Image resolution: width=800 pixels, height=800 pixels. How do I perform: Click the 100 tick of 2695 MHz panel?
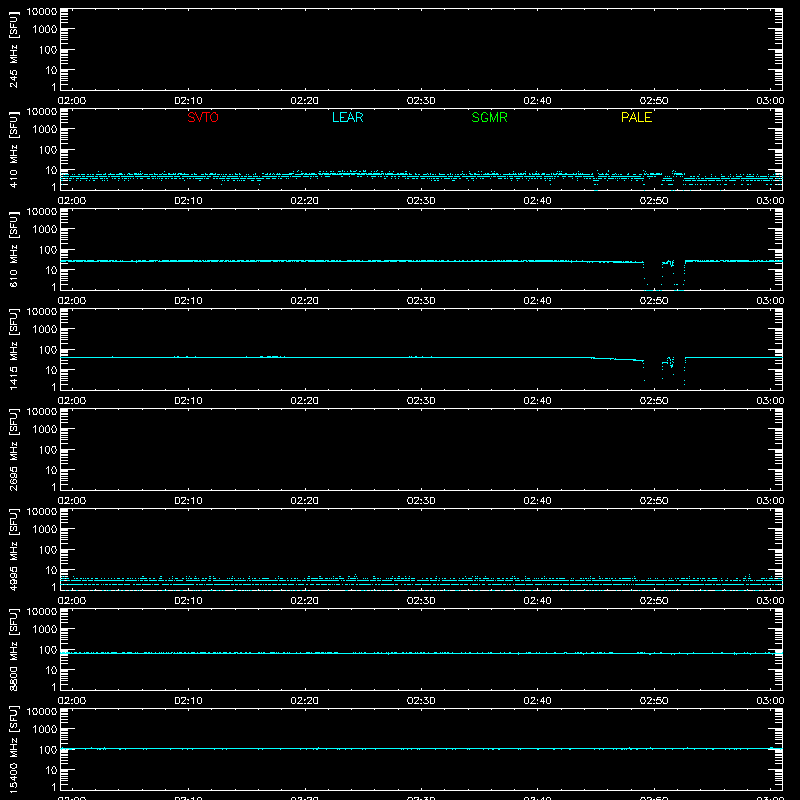48,450
